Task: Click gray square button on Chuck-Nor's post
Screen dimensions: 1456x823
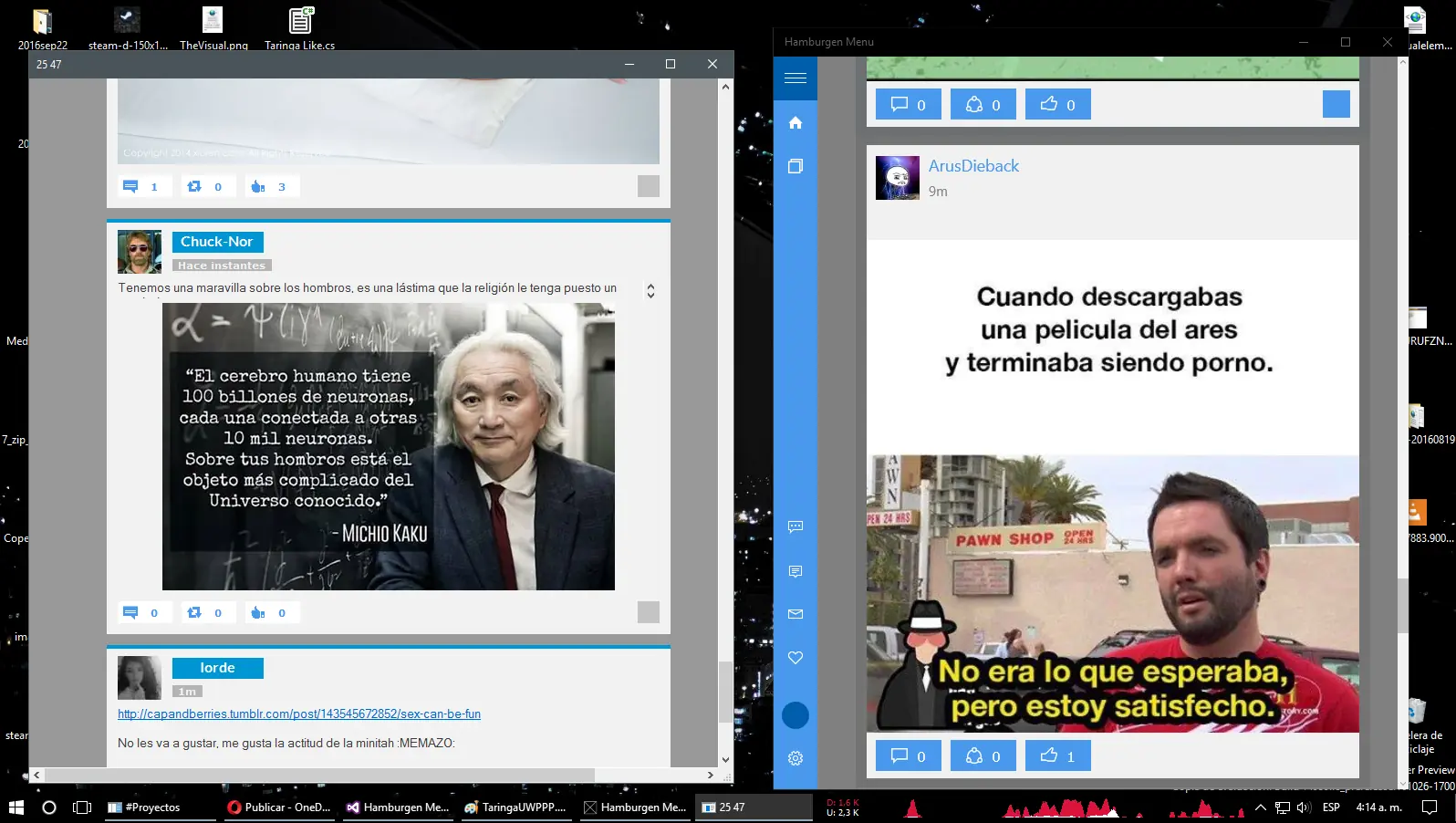Action: point(649,612)
